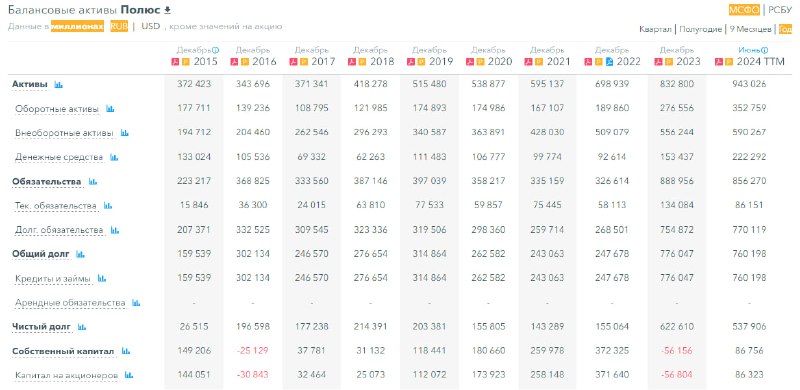Open the 2015 PDF report icon

tap(175, 62)
